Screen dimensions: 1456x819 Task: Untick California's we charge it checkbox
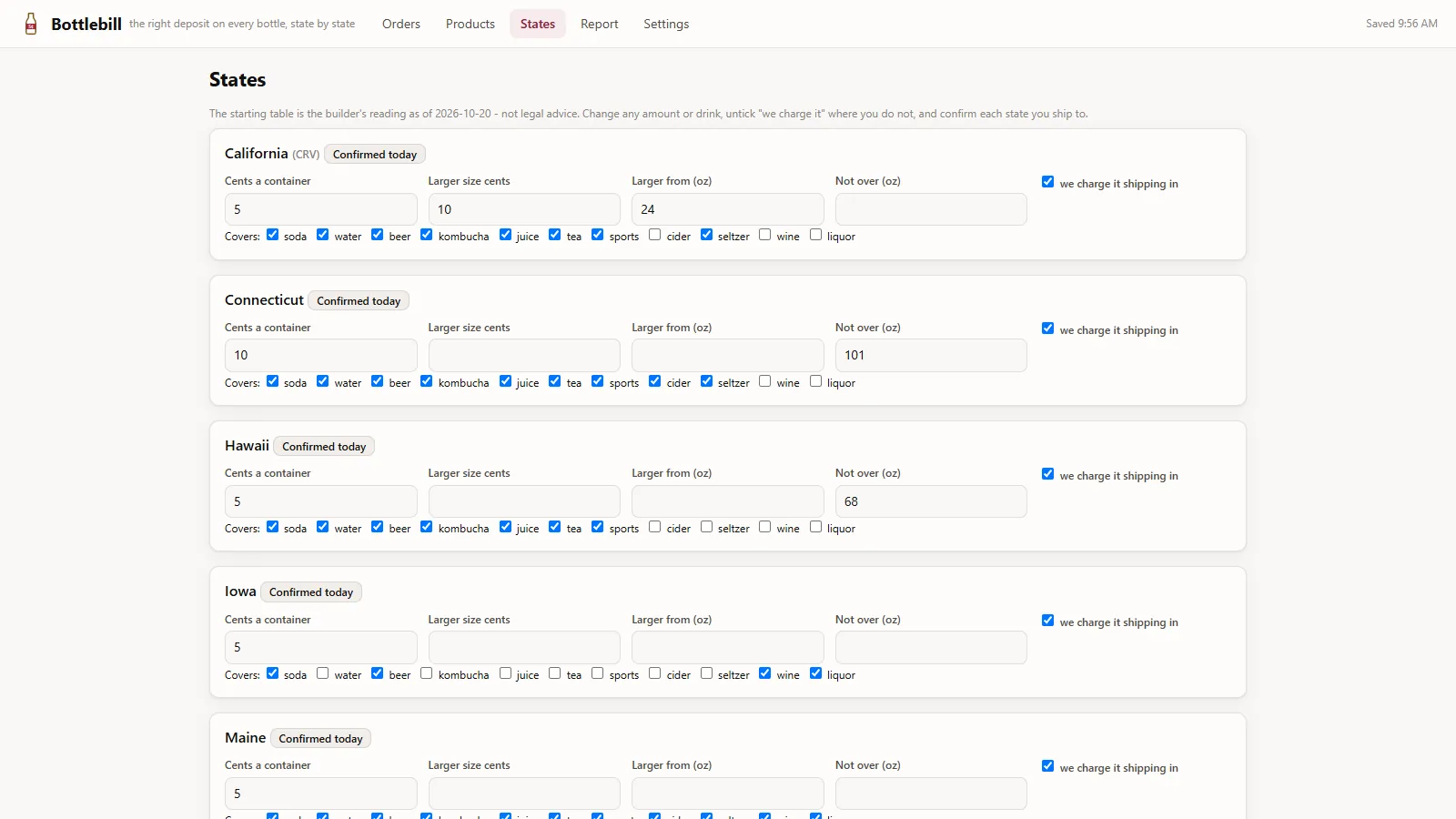pyautogui.click(x=1048, y=182)
